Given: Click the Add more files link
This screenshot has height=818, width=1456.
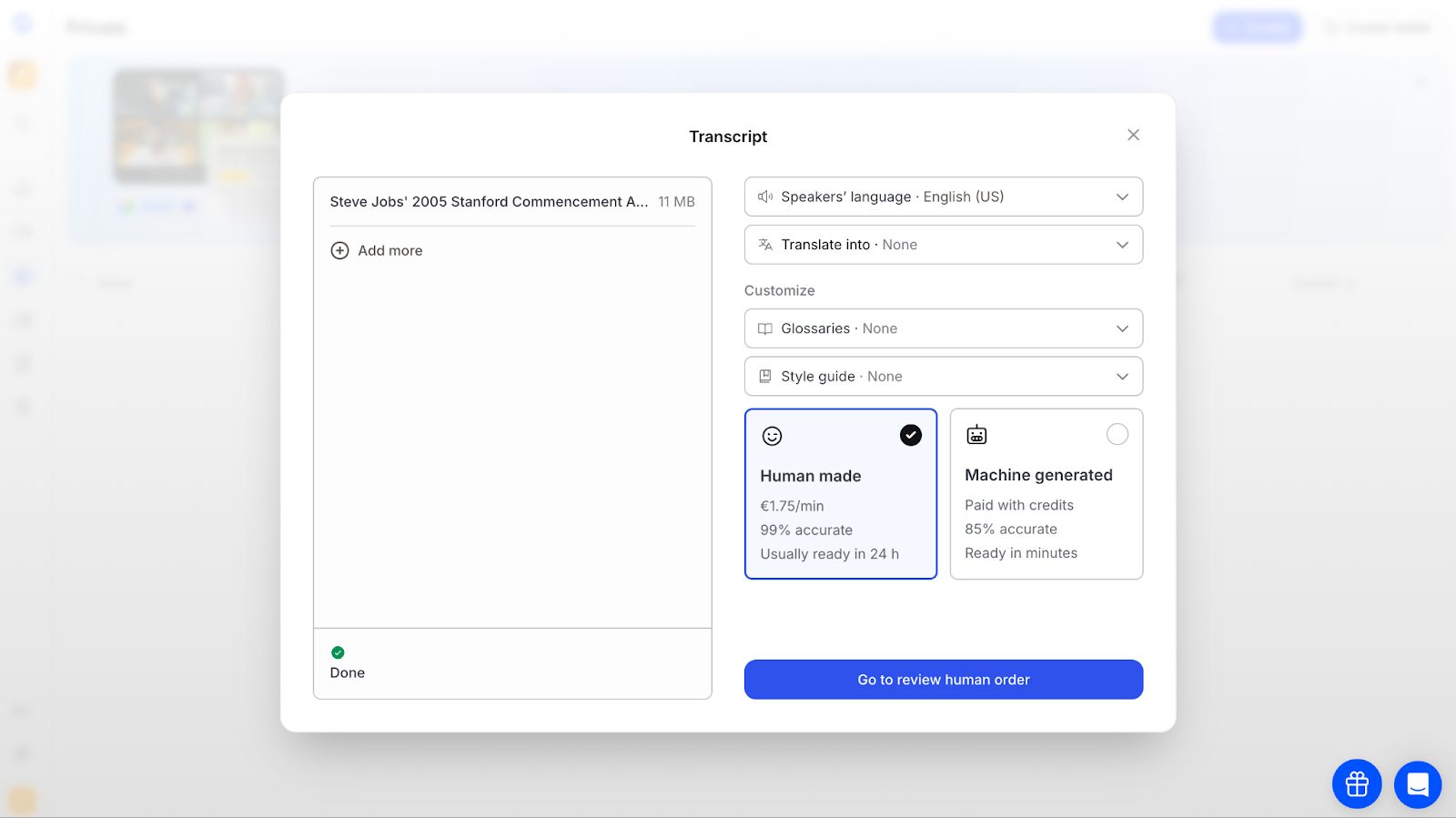Looking at the screenshot, I should [389, 250].
